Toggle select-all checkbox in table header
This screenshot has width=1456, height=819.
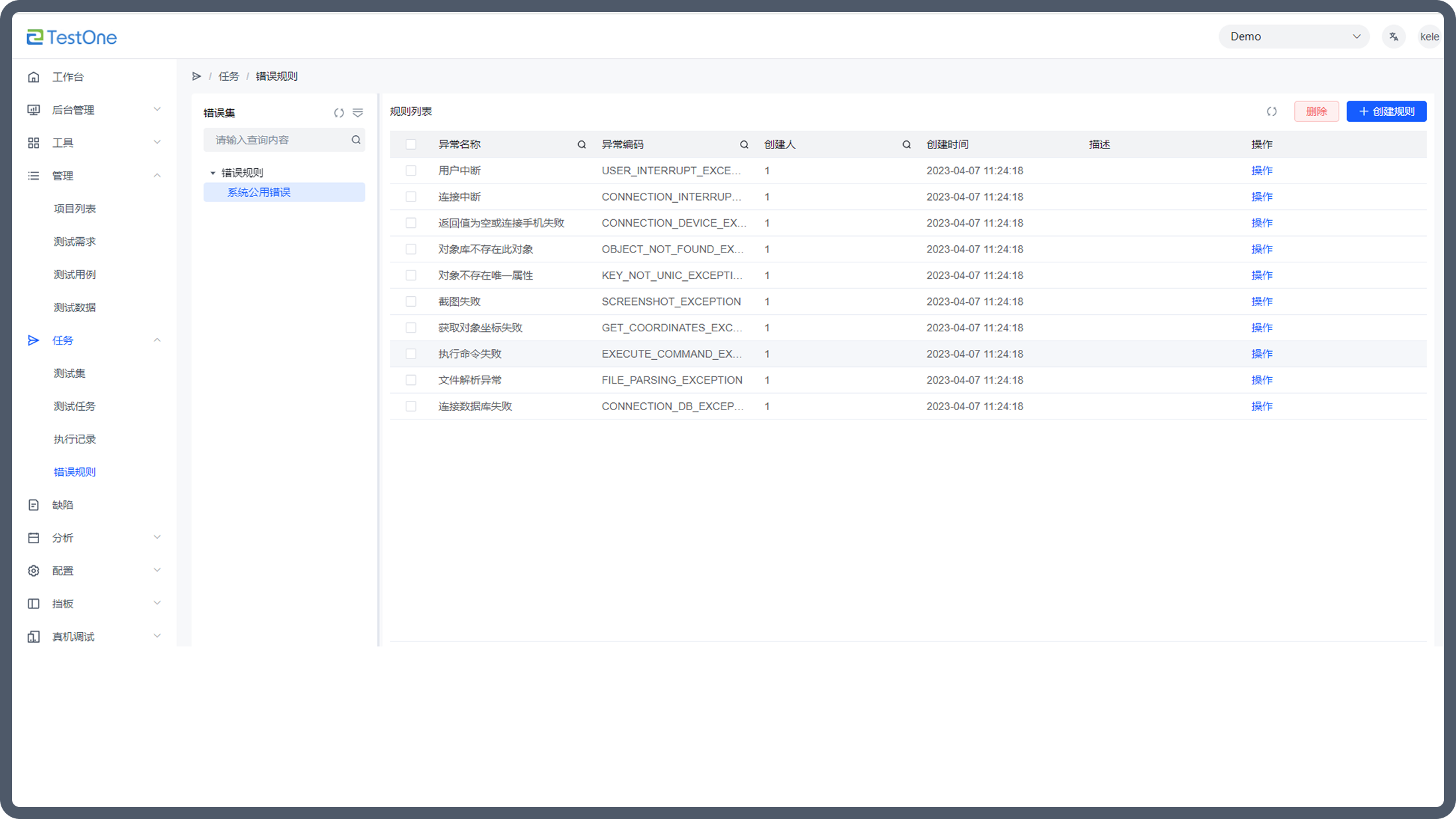[x=411, y=144]
